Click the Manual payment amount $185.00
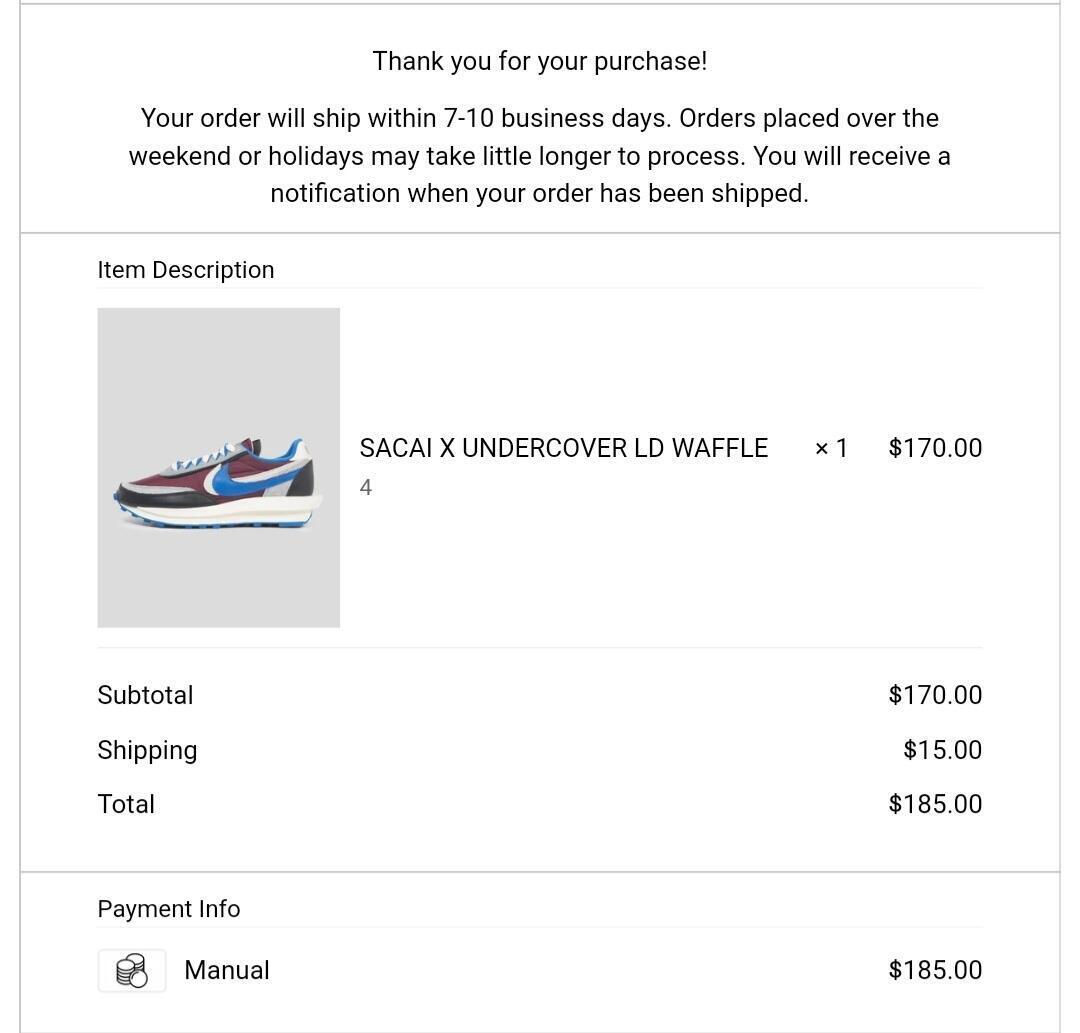1080x1033 pixels. 934,970
